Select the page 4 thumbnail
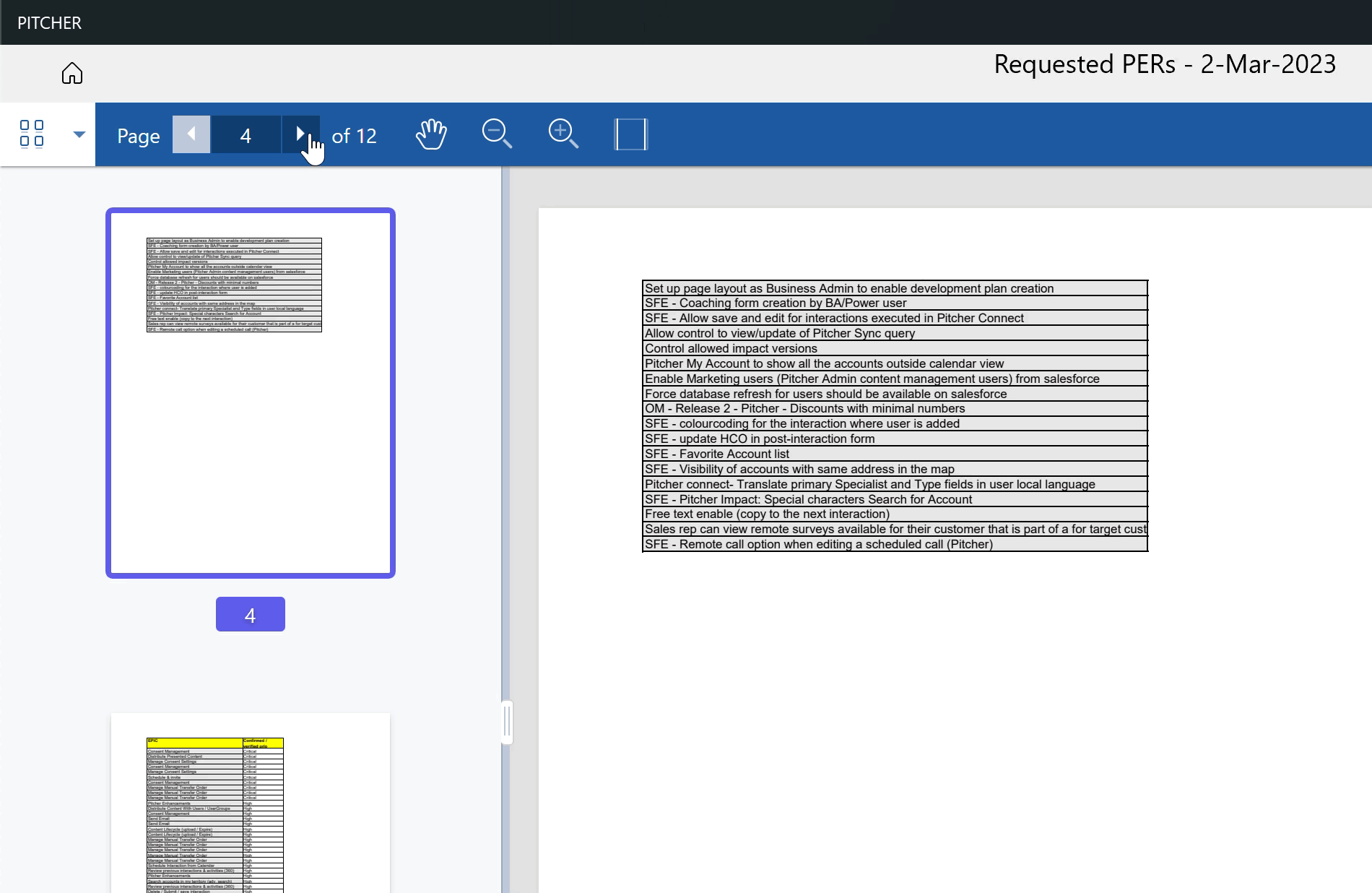 click(250, 392)
